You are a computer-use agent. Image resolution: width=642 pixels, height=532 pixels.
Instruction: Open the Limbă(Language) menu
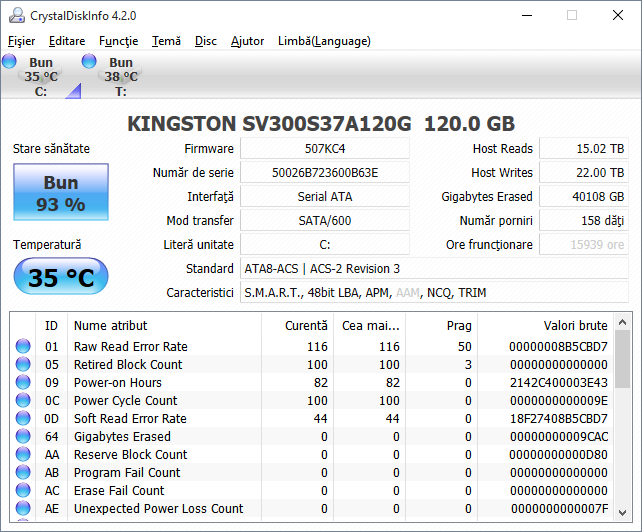324,41
